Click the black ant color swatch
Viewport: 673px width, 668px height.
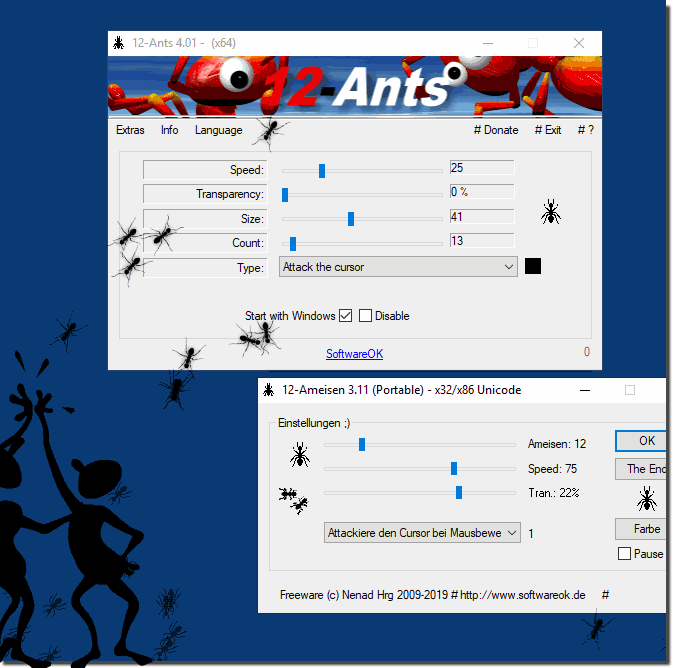[533, 266]
